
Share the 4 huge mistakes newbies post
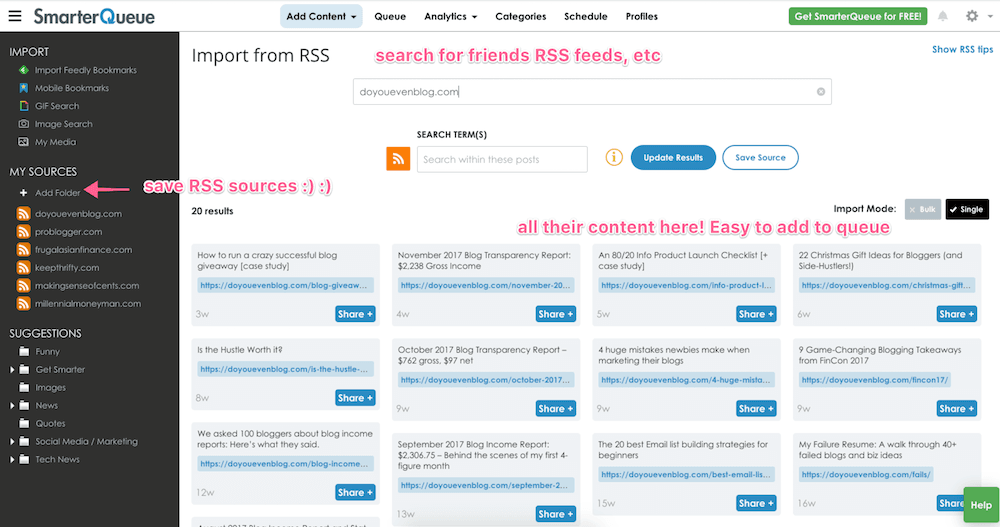point(756,408)
